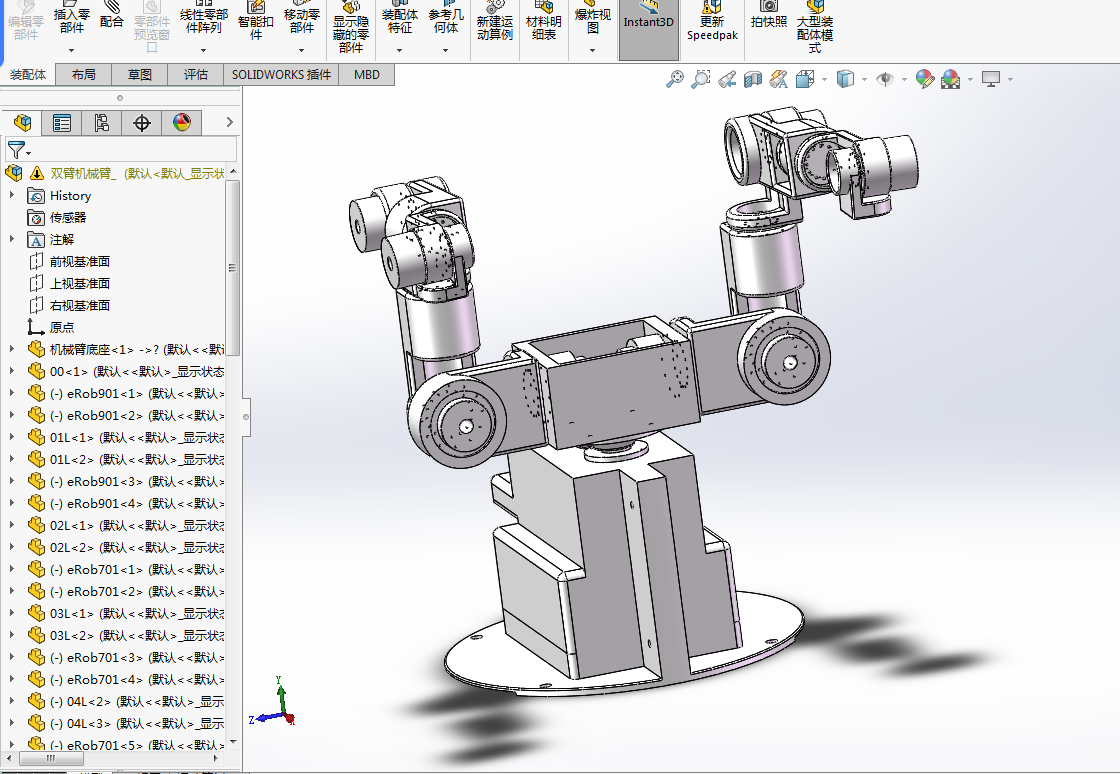Open the View Orientation cube
The width and height of the screenshot is (1120, 774).
805,79
